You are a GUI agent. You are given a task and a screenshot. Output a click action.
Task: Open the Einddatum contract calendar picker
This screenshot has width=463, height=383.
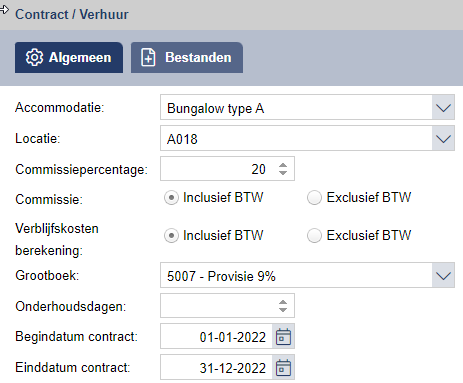[283, 367]
